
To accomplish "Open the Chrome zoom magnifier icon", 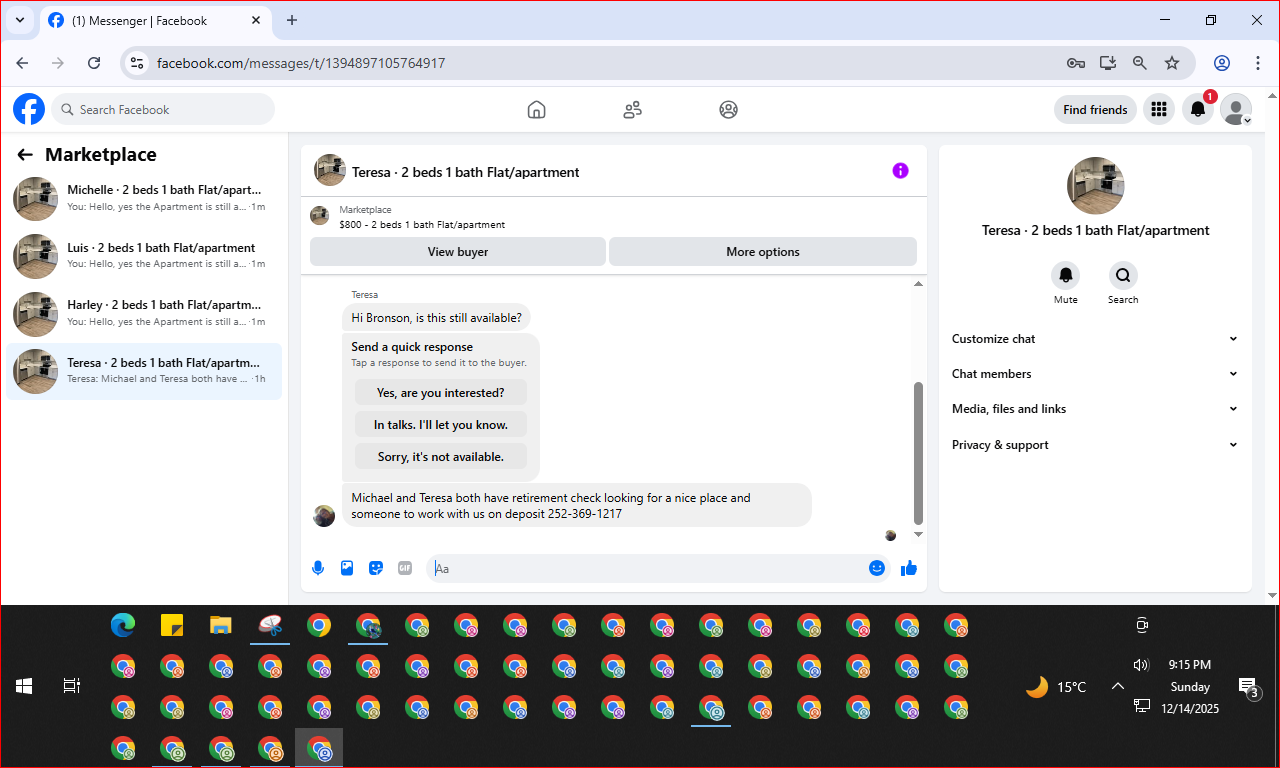I will [1140, 63].
